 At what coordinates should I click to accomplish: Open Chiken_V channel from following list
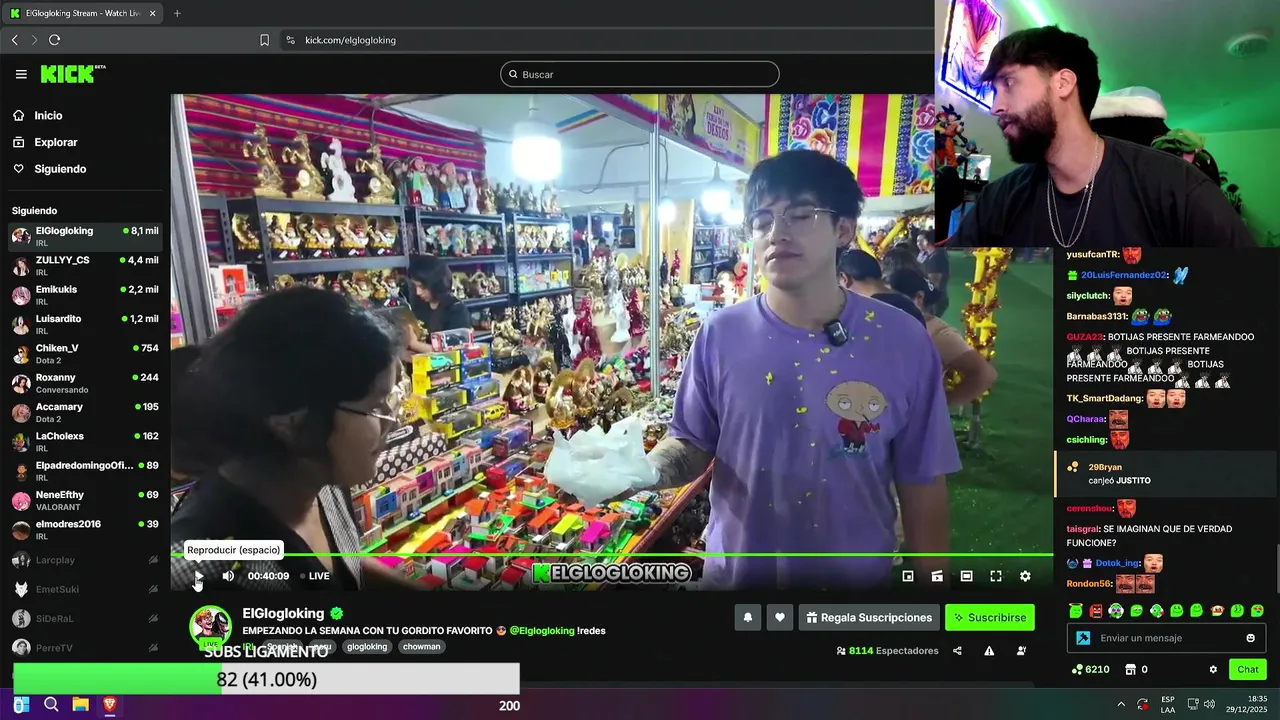[x=85, y=353]
